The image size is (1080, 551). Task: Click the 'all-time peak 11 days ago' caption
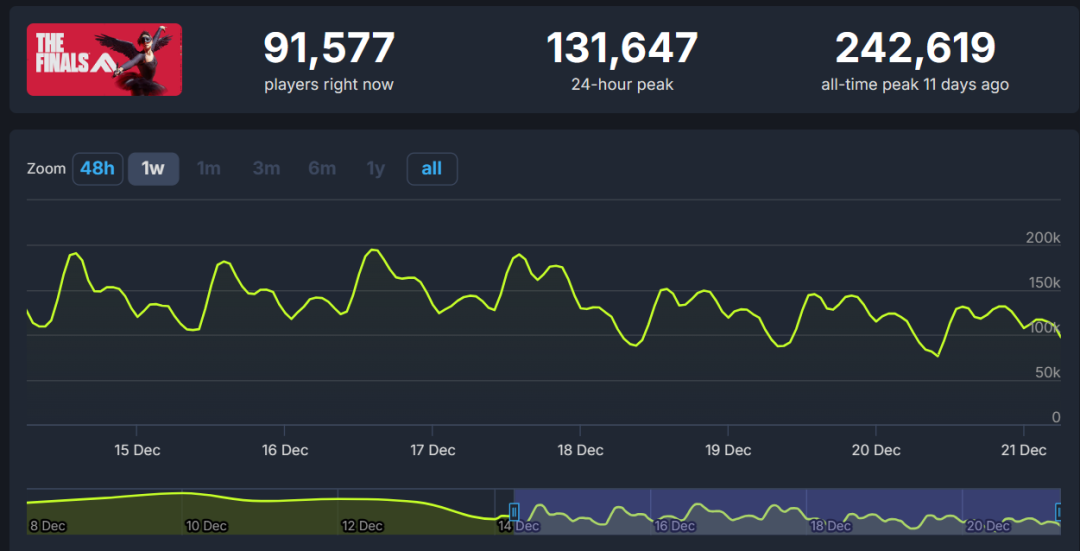tap(915, 85)
